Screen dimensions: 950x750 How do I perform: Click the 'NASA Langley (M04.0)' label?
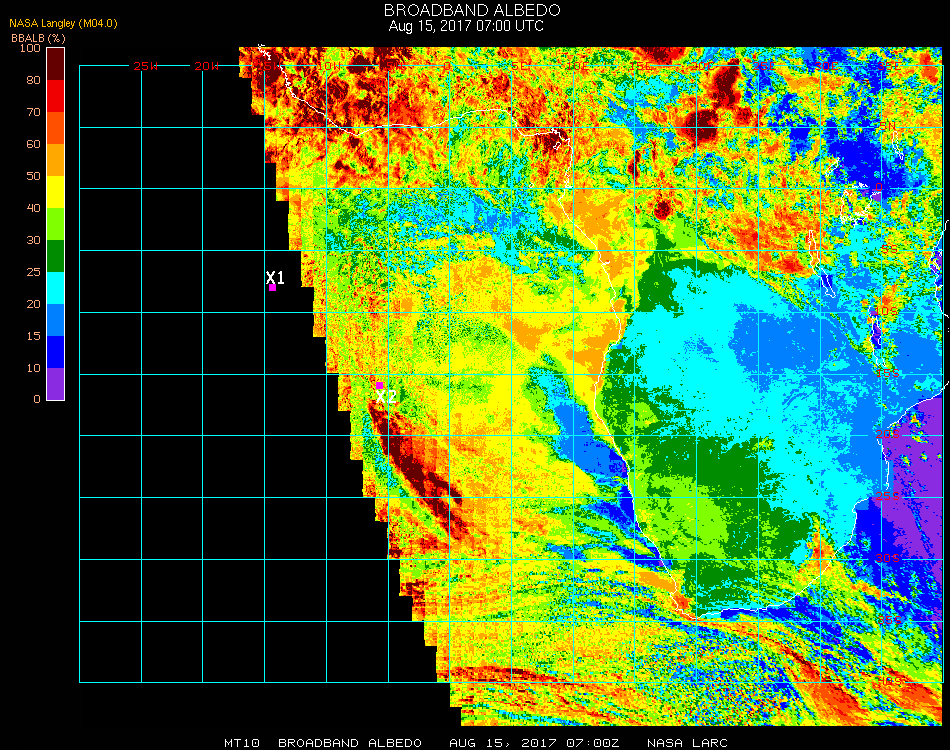[63, 24]
